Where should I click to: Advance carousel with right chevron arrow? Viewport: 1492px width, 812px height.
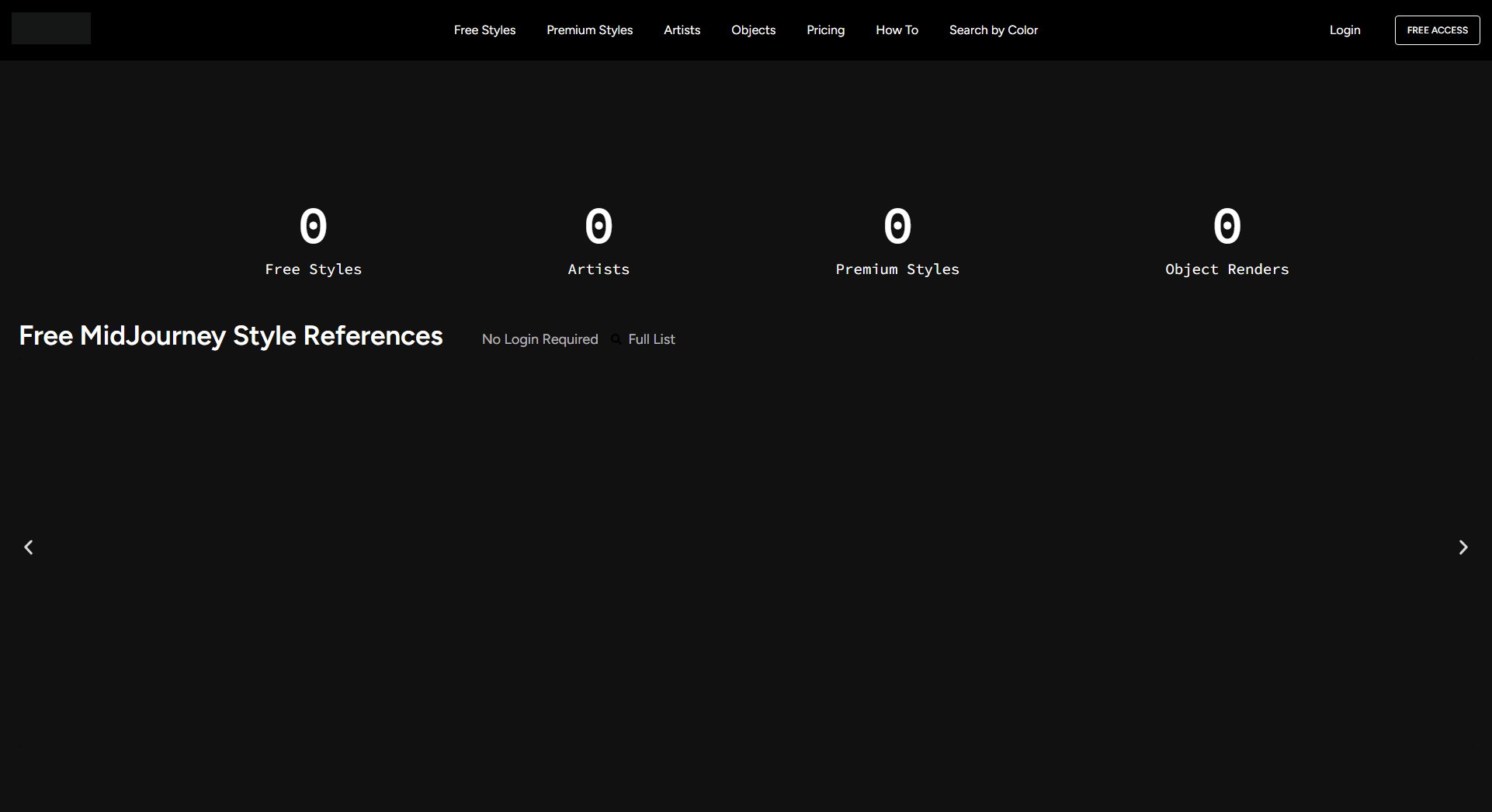tap(1463, 547)
